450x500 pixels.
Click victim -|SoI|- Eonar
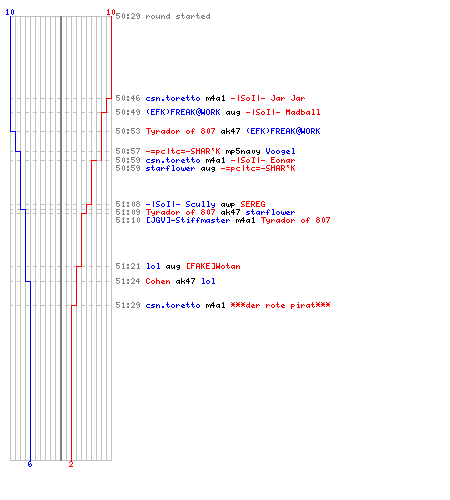[x=263, y=160]
